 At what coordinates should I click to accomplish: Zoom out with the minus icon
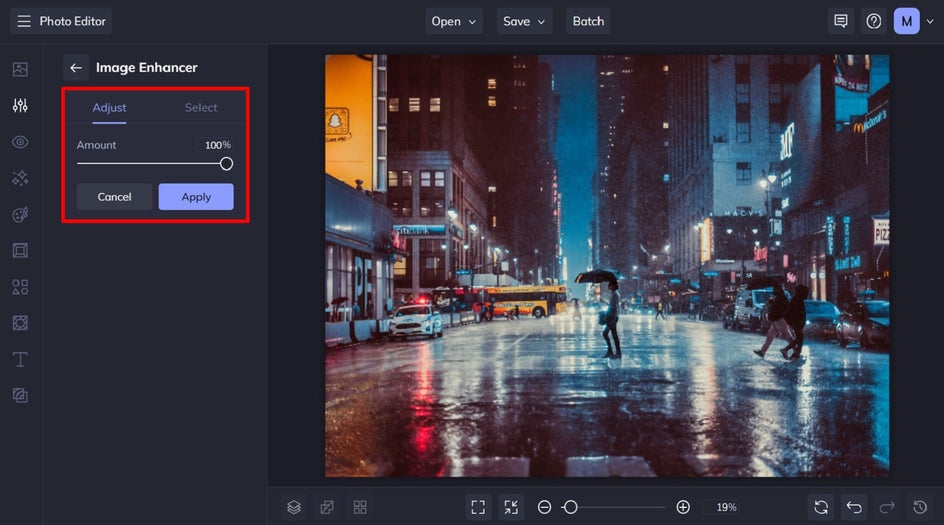(544, 507)
